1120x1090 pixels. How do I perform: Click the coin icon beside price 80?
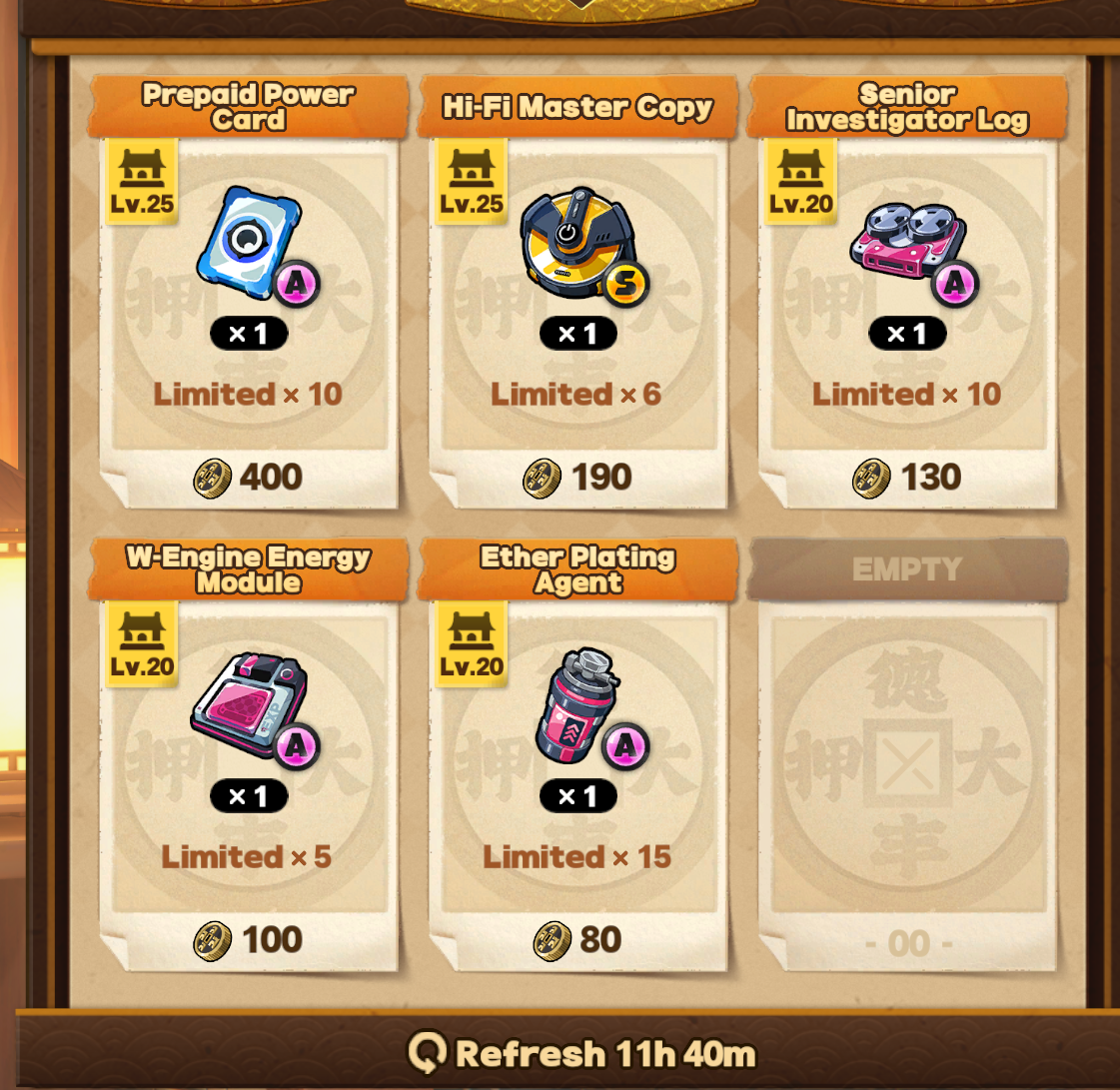(553, 941)
